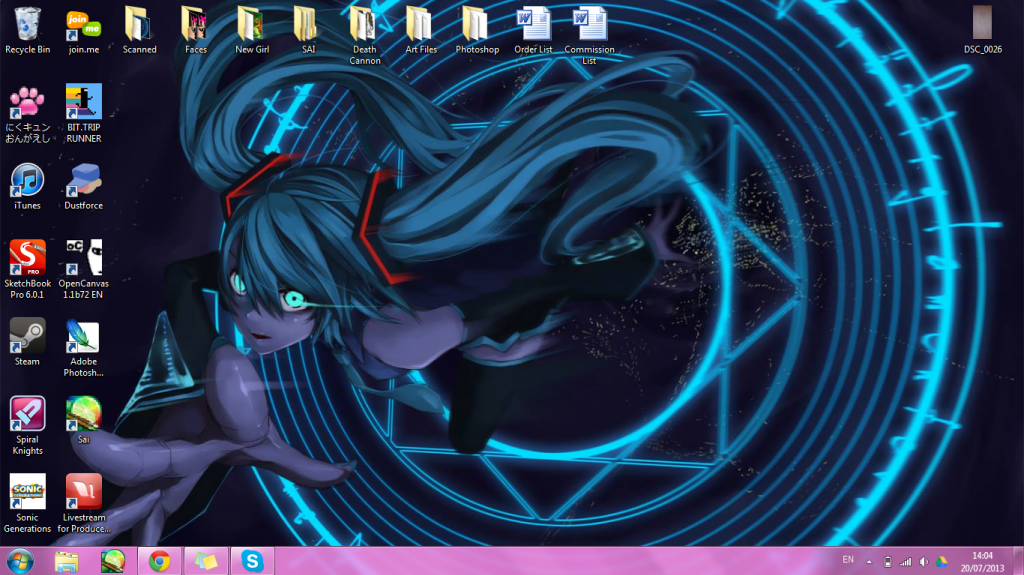1024x575 pixels.
Task: Open the clock showing 14:04
Action: tap(982, 562)
